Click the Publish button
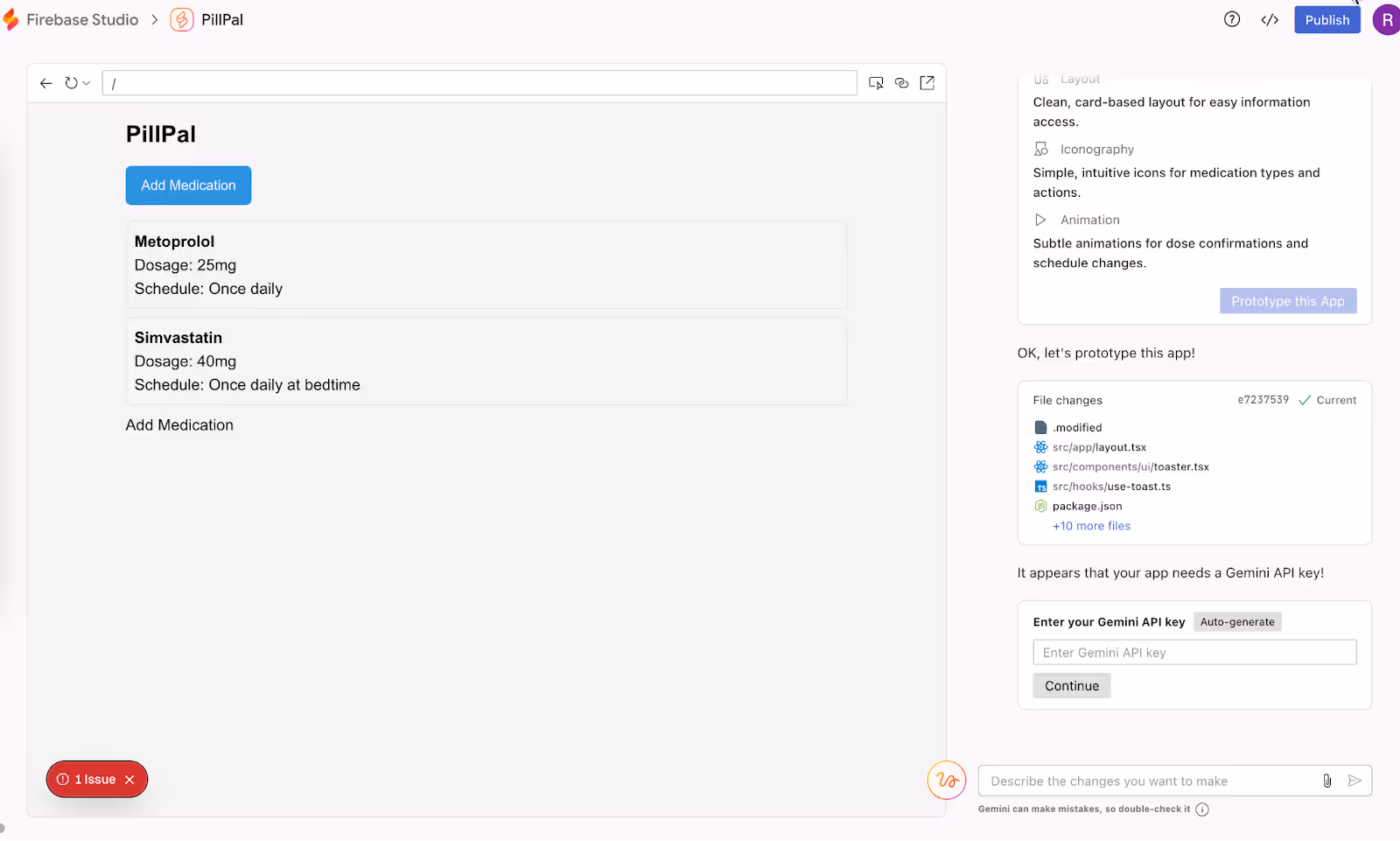 tap(1327, 19)
